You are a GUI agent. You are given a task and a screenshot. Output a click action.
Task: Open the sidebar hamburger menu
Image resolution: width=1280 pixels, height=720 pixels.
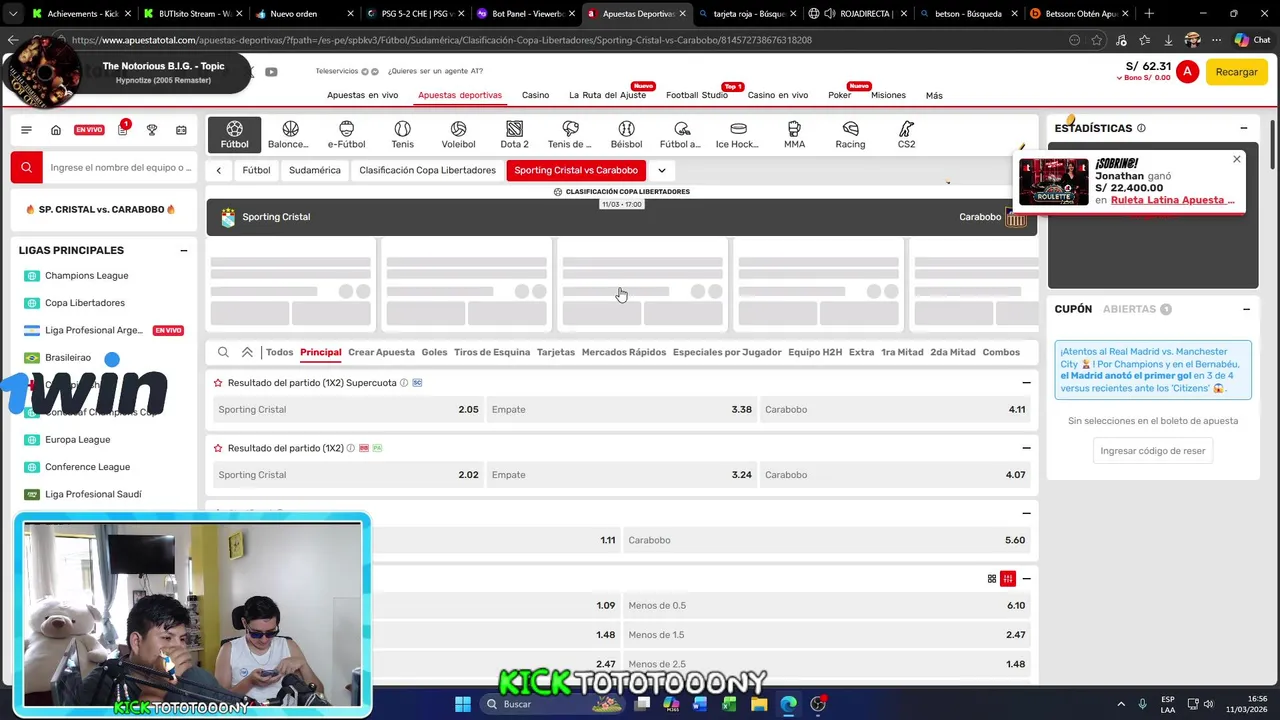pyautogui.click(x=26, y=130)
